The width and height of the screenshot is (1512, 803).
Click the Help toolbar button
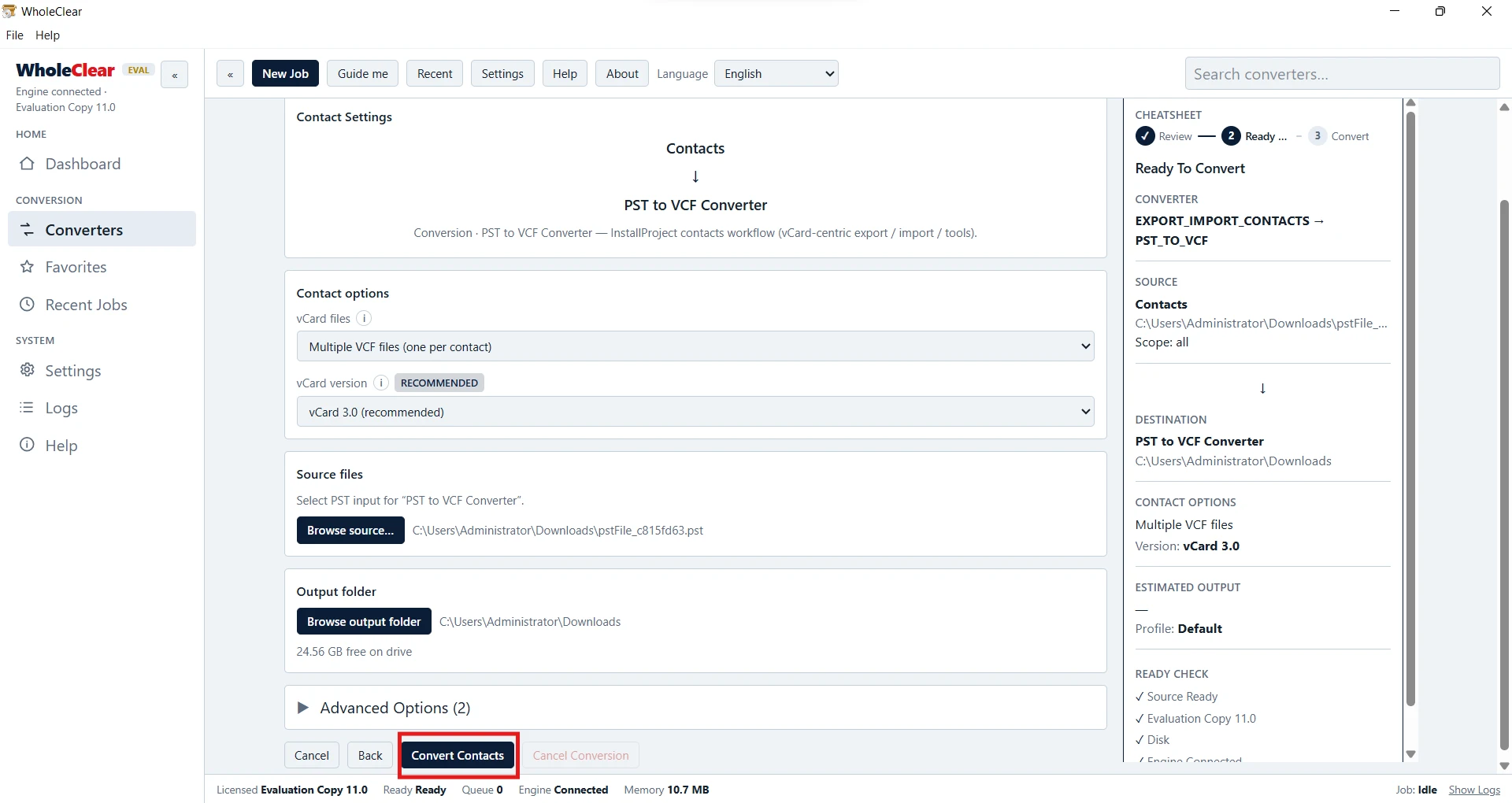[565, 74]
